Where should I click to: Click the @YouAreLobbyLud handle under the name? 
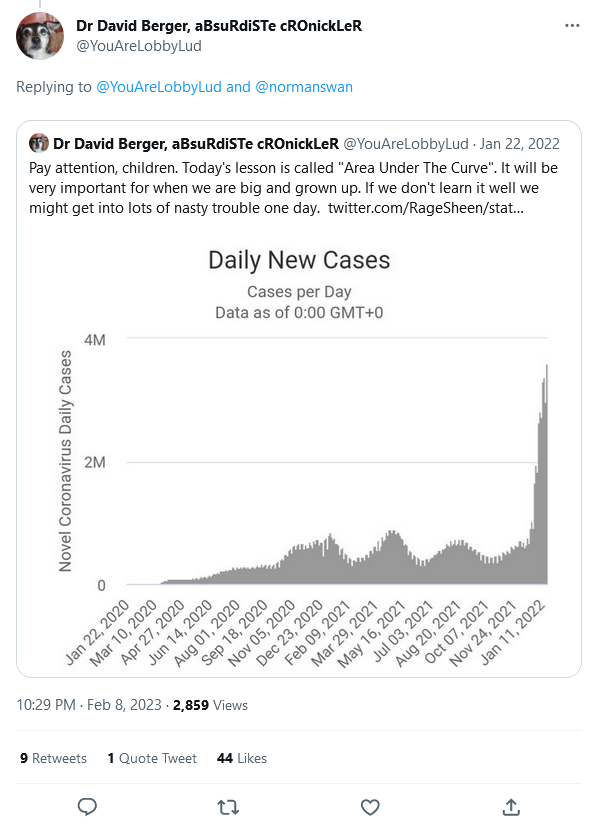tap(139, 46)
